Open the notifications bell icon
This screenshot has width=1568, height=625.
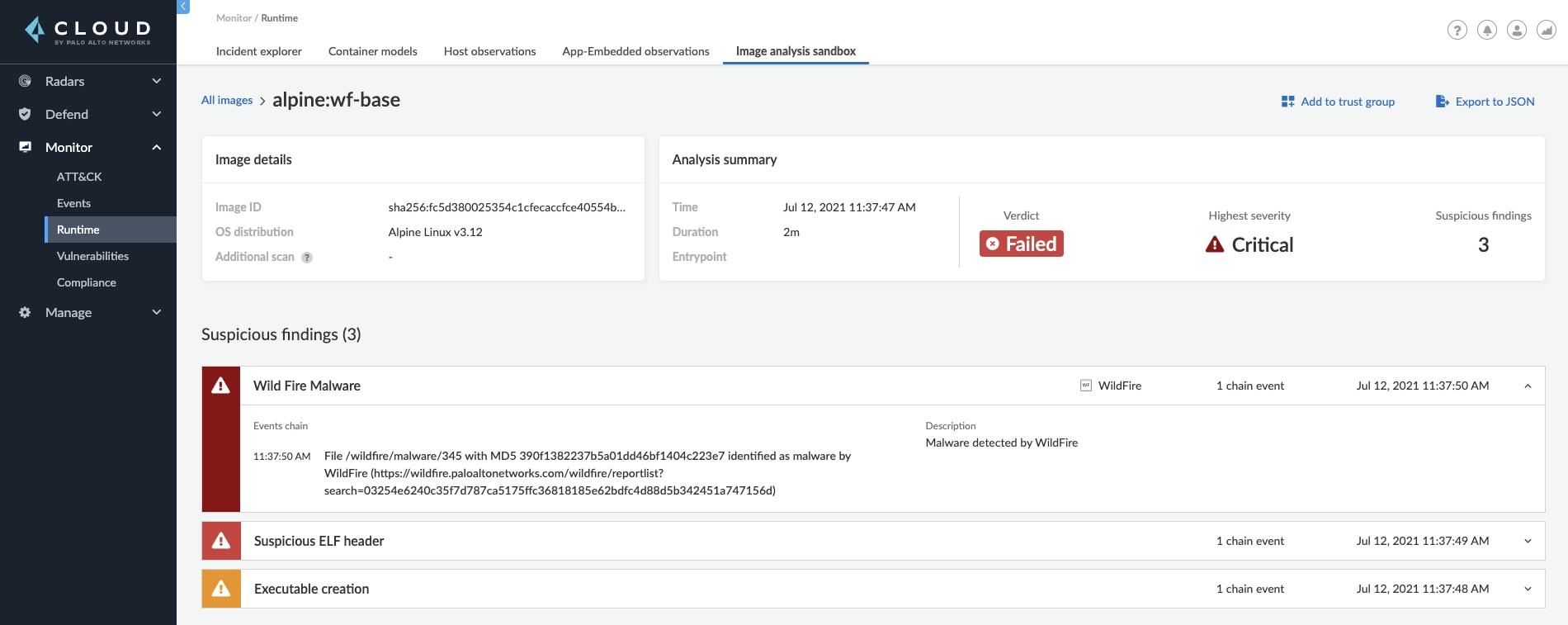tap(1487, 30)
